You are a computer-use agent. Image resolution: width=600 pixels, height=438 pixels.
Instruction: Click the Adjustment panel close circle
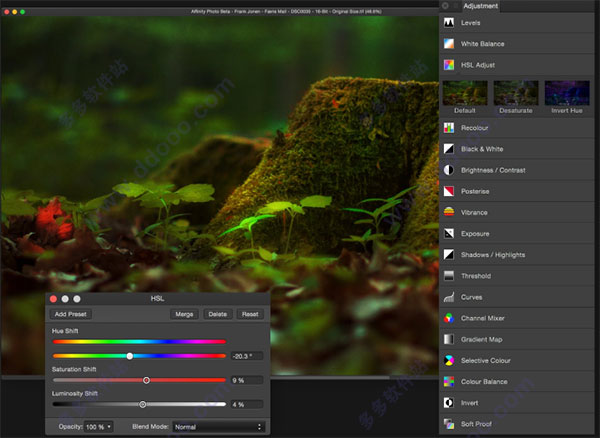pos(445,6)
